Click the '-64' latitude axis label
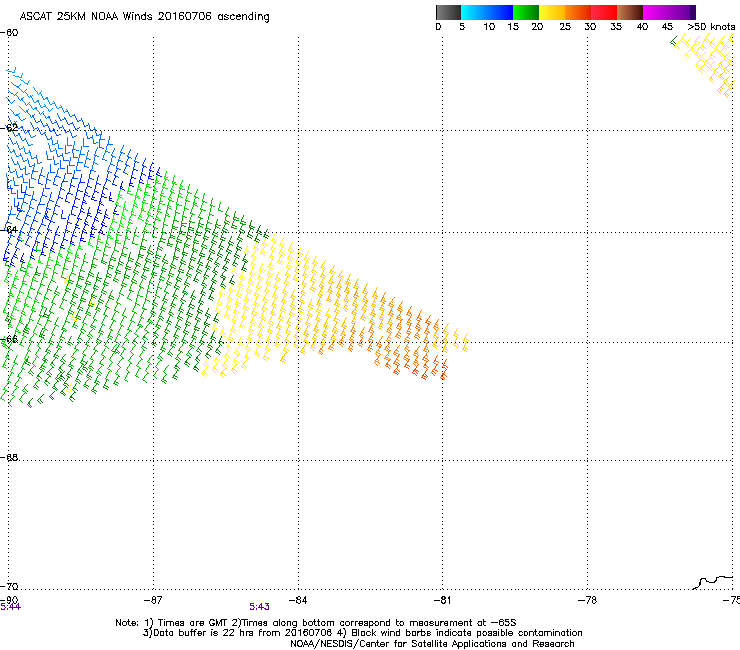Image resolution: width=740 pixels, height=650 pixels. point(9,229)
